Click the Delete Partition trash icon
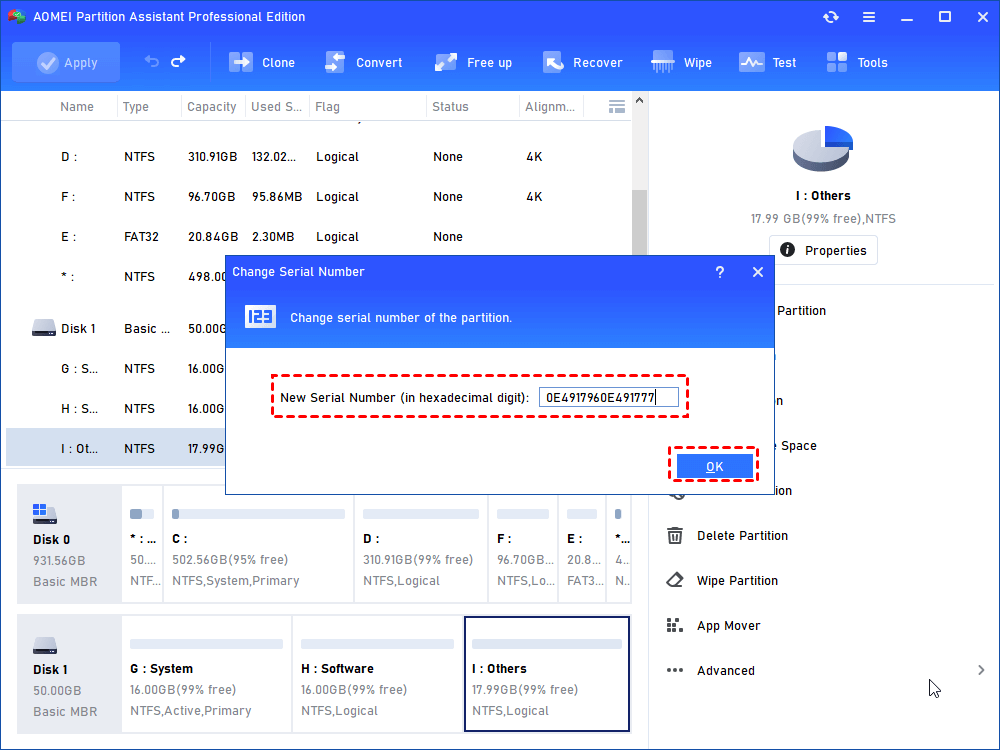 click(x=675, y=535)
